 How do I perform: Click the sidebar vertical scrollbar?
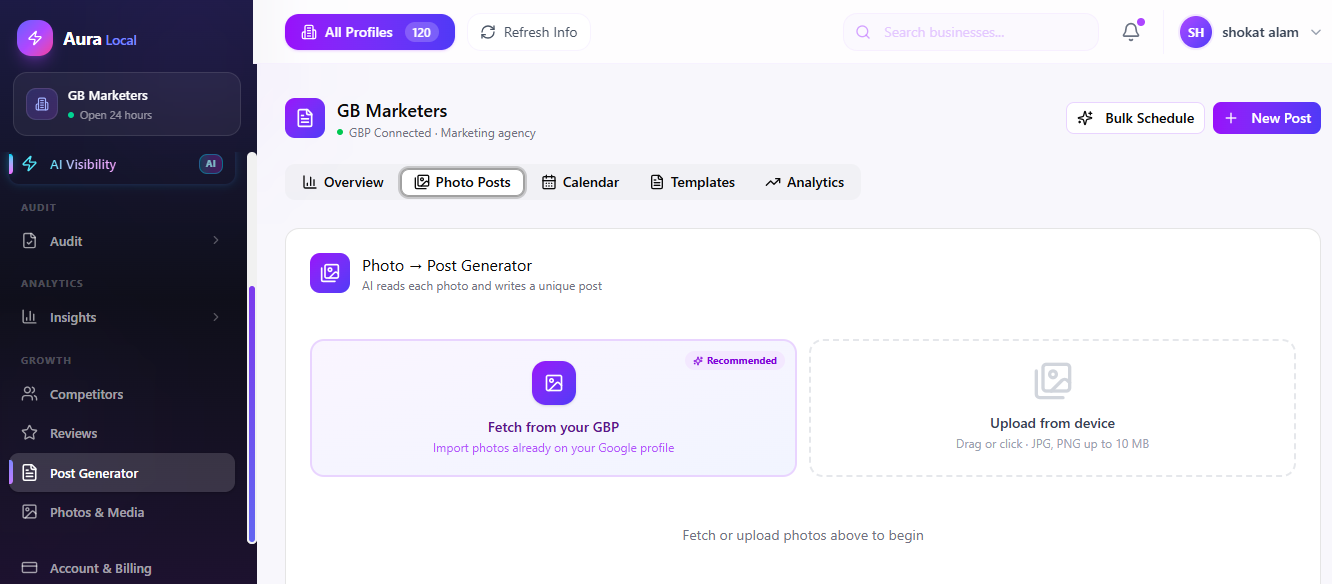252,414
